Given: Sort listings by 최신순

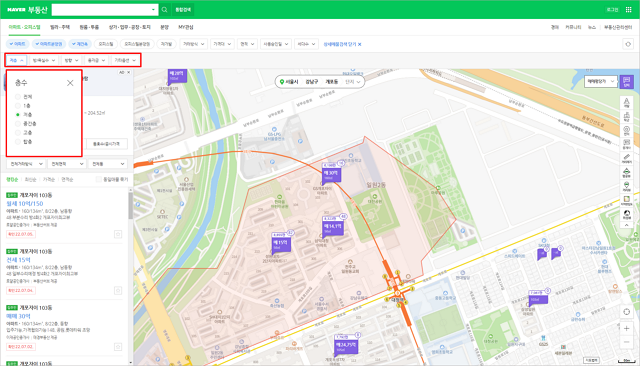Looking at the screenshot, I should coord(31,180).
